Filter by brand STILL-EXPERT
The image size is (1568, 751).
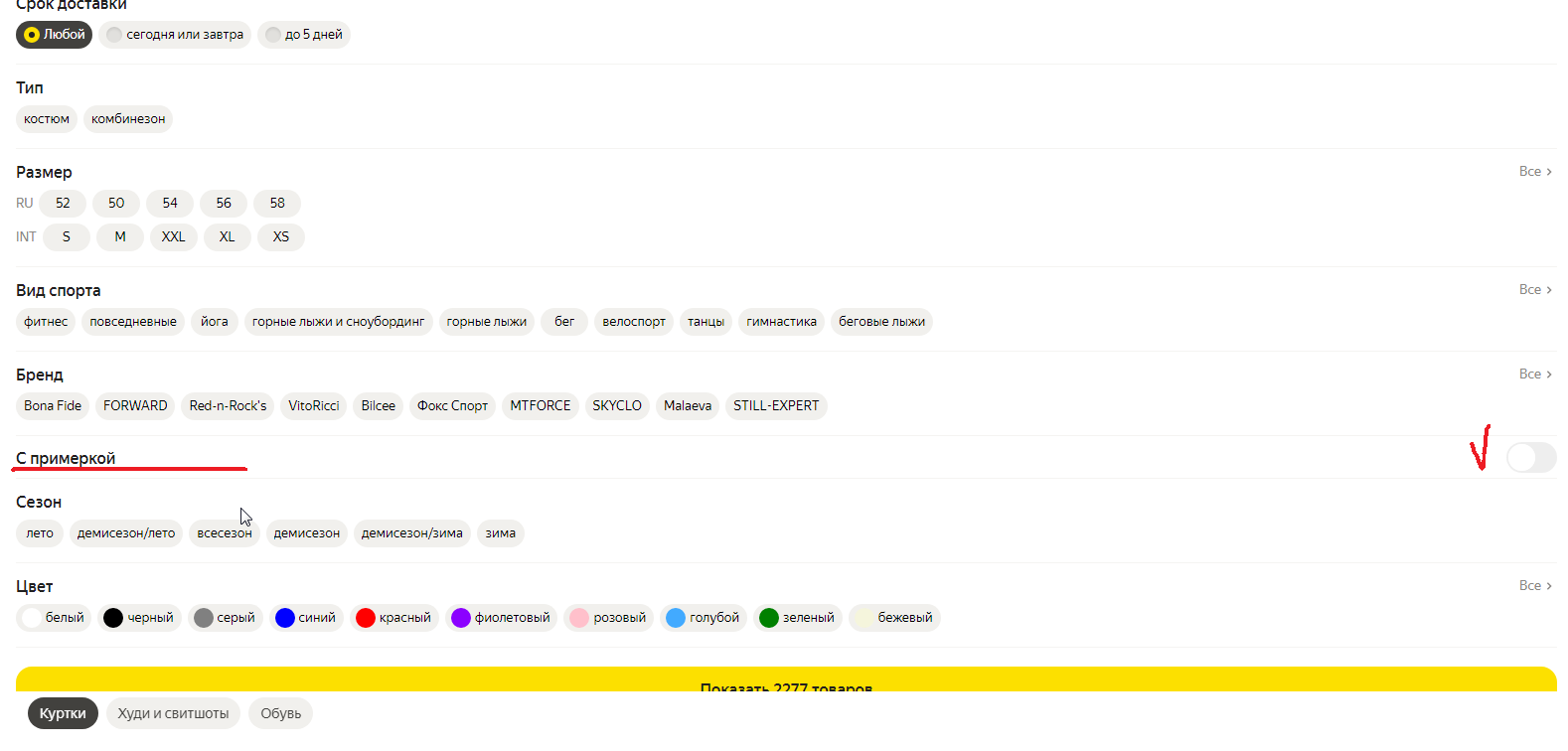click(776, 406)
